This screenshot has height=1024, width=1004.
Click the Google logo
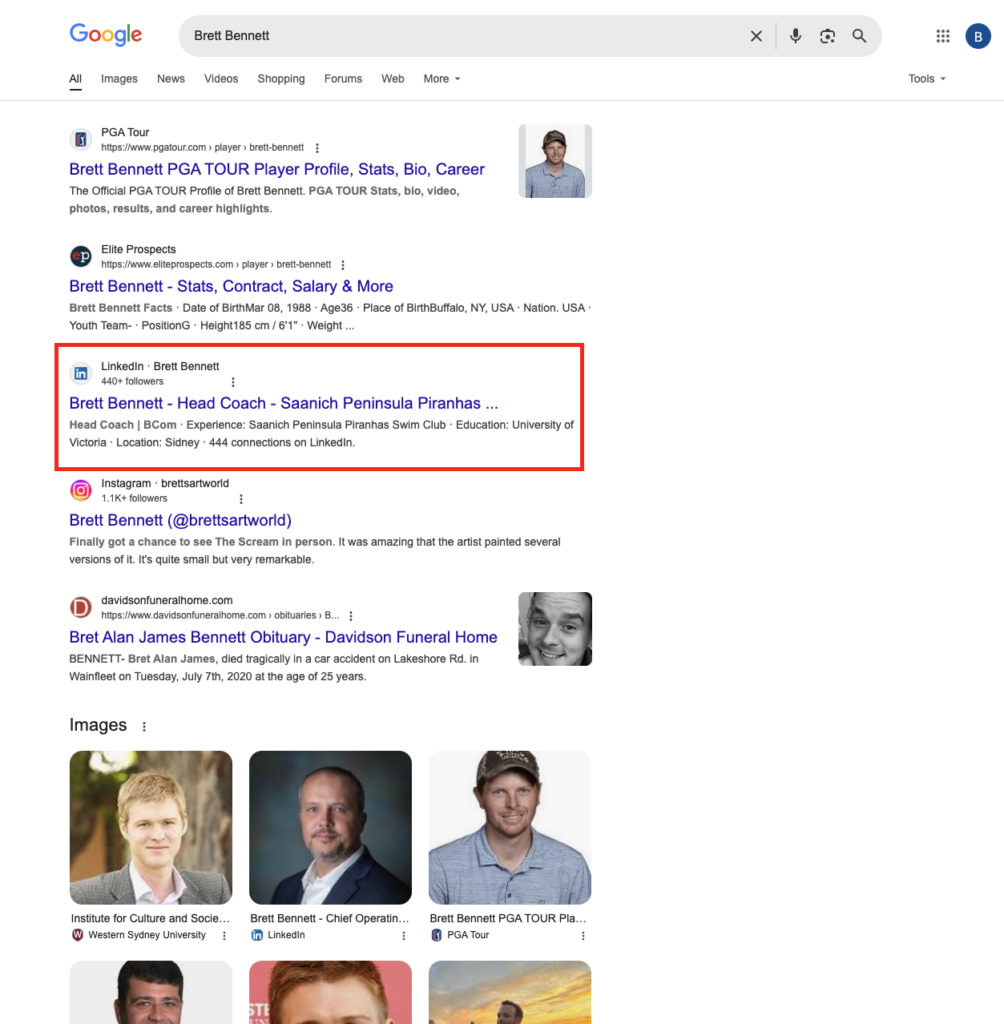click(106, 35)
